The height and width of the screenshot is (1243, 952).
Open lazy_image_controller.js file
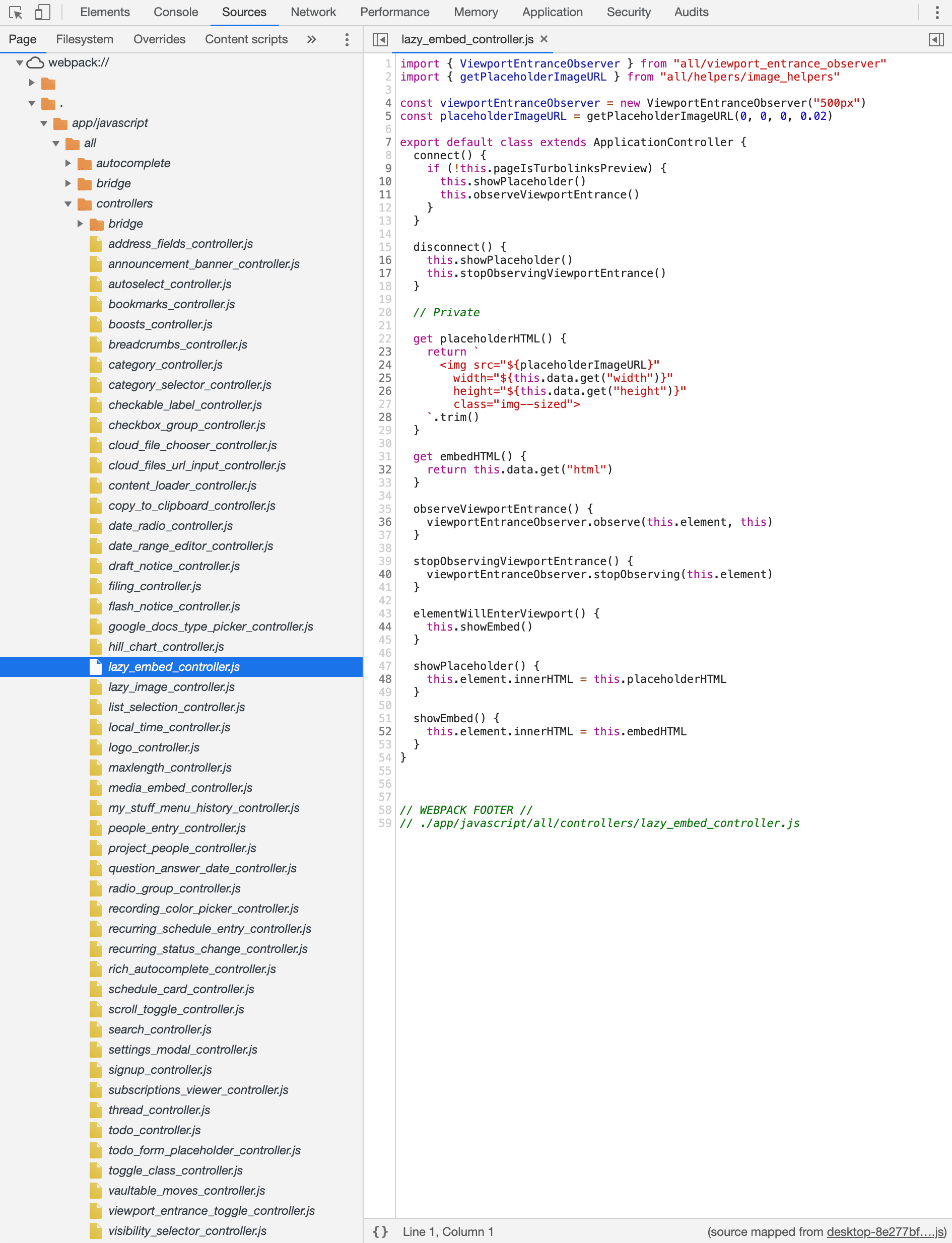[x=171, y=686]
